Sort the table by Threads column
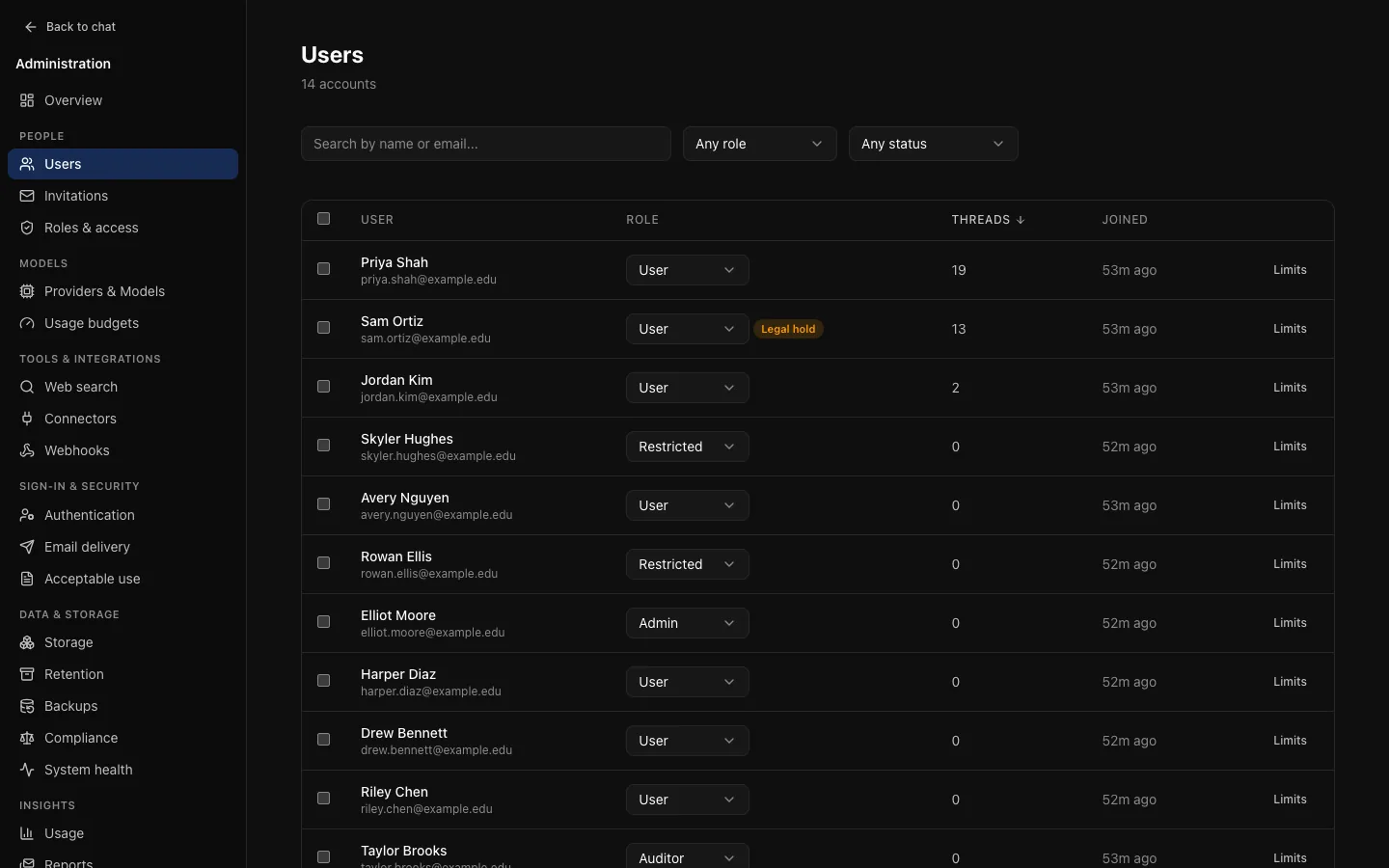The height and width of the screenshot is (868, 1389). pyautogui.click(x=988, y=220)
